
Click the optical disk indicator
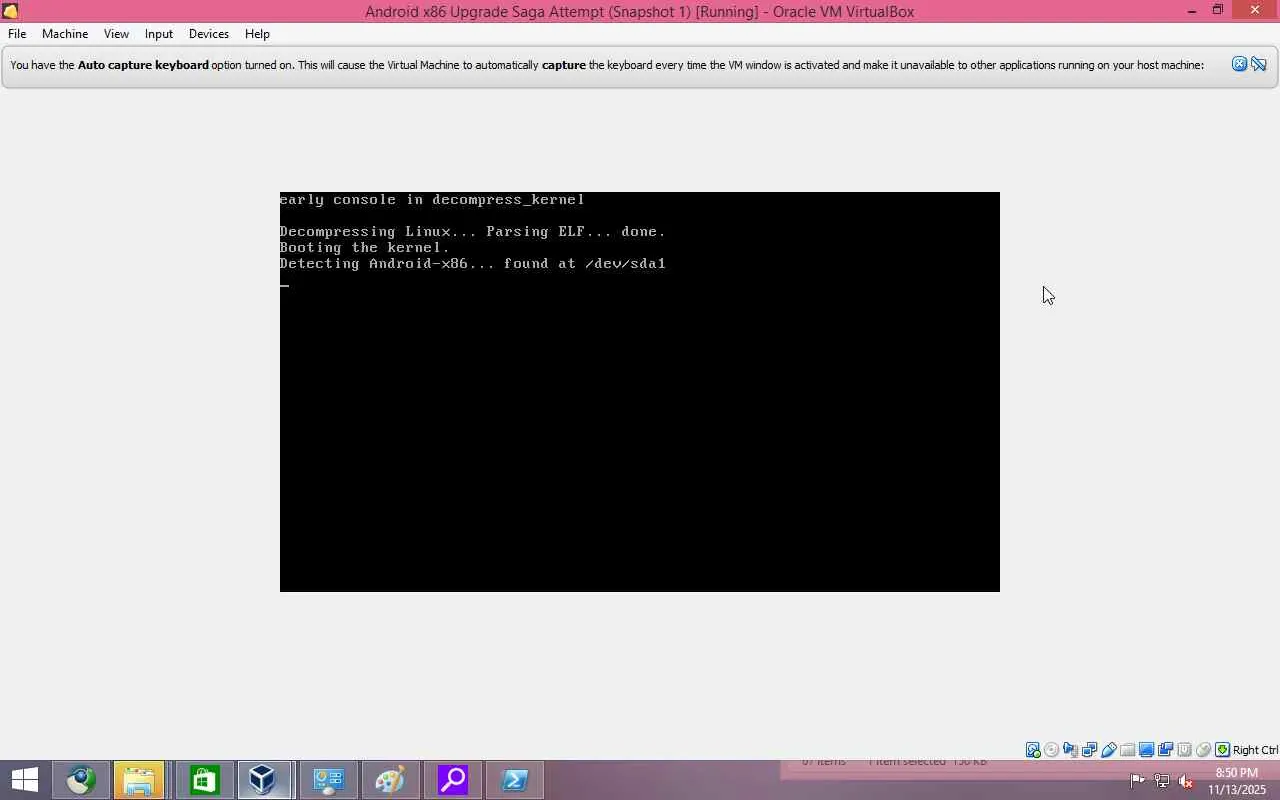click(1051, 750)
